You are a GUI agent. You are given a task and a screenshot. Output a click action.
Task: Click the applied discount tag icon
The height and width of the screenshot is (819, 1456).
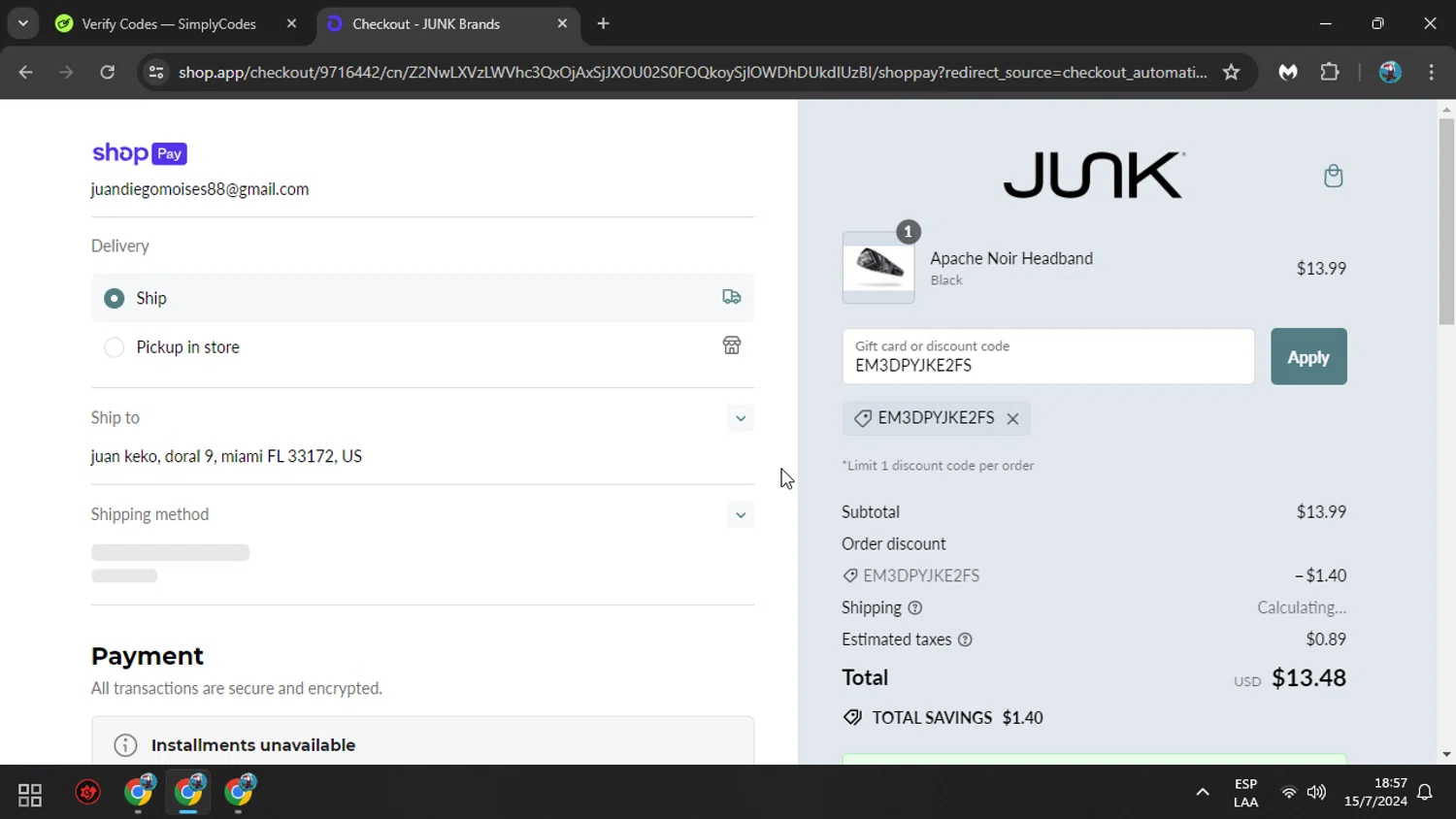(x=862, y=418)
